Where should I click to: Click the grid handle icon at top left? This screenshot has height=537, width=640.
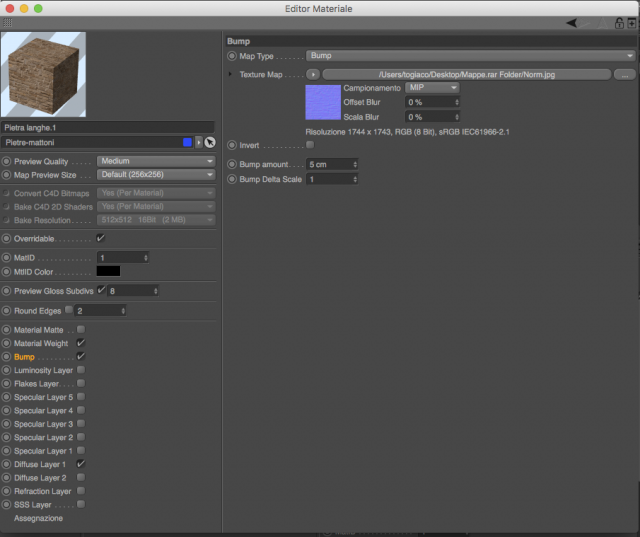tap(8, 23)
